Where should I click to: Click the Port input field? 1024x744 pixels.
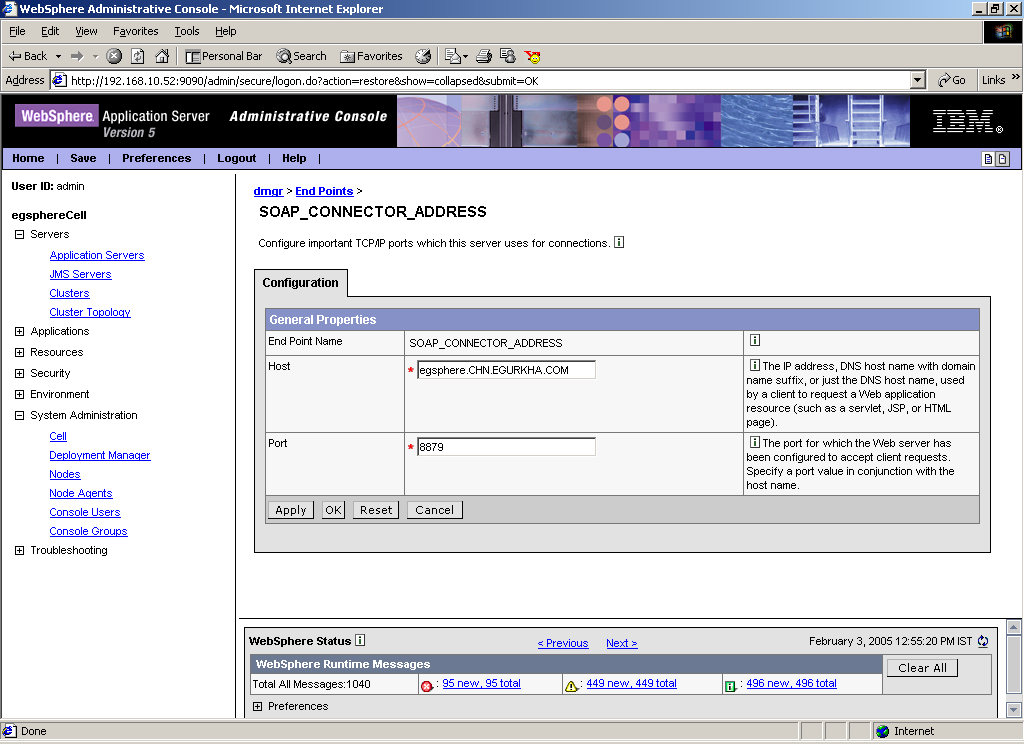pyautogui.click(x=506, y=447)
